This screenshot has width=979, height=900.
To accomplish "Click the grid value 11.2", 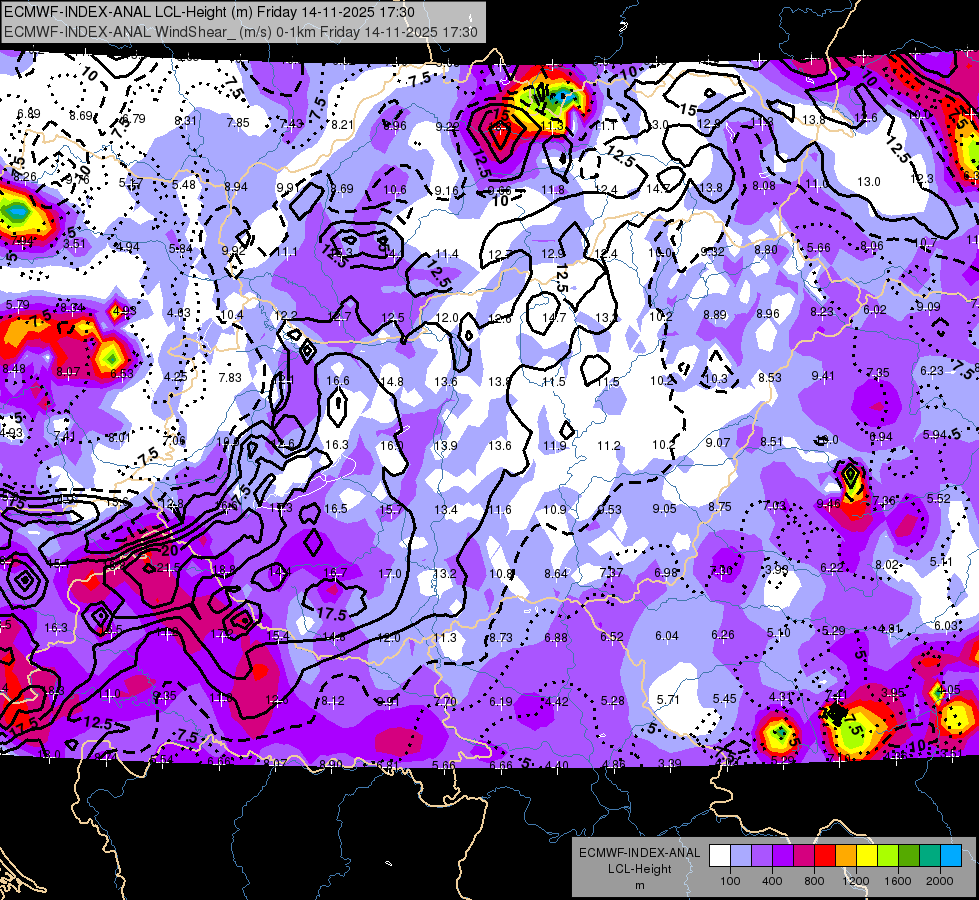I will click(609, 445).
